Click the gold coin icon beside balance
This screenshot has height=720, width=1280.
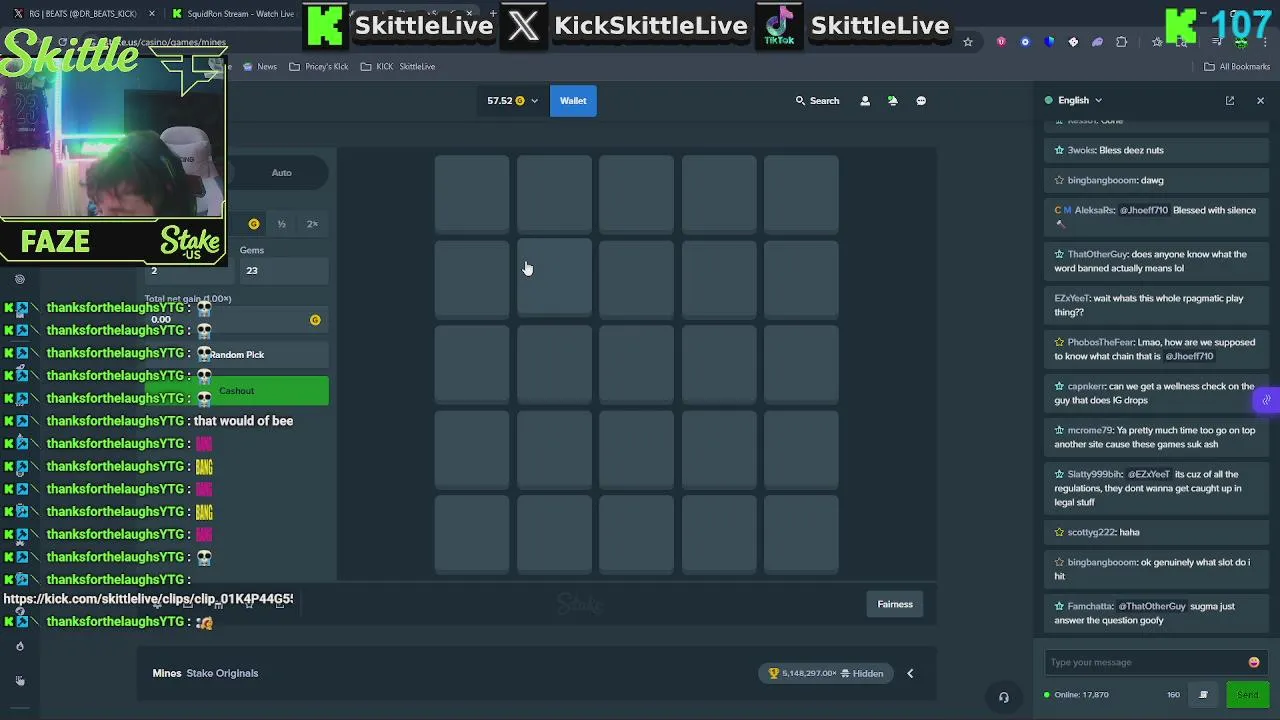click(520, 101)
